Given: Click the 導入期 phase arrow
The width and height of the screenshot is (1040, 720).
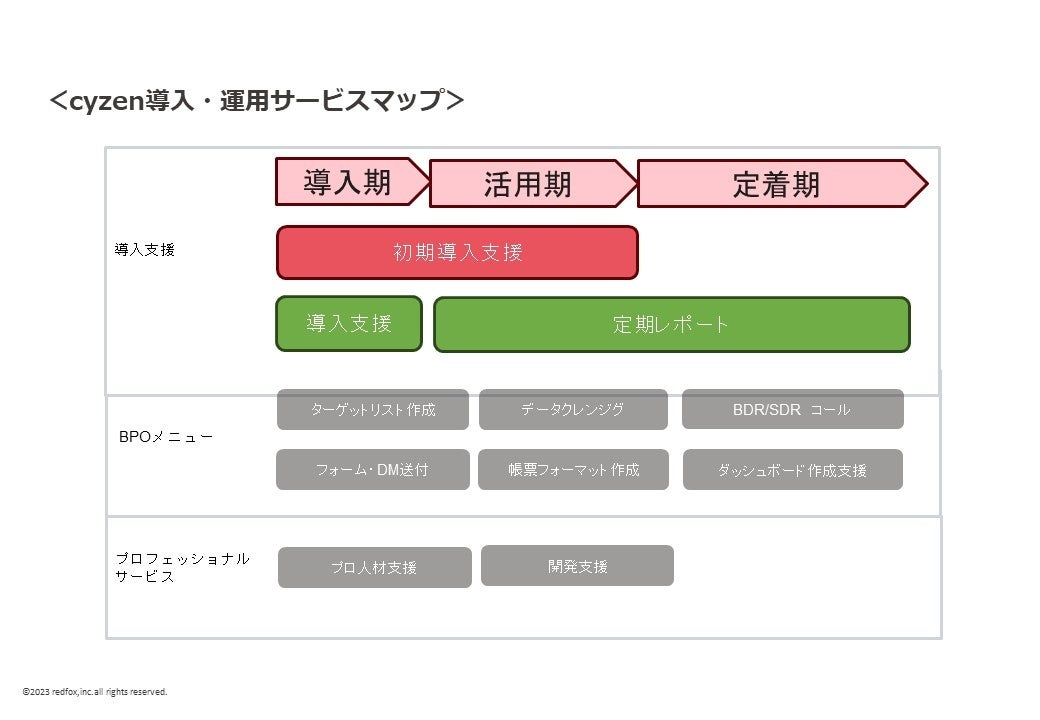Looking at the screenshot, I should click(x=348, y=182).
